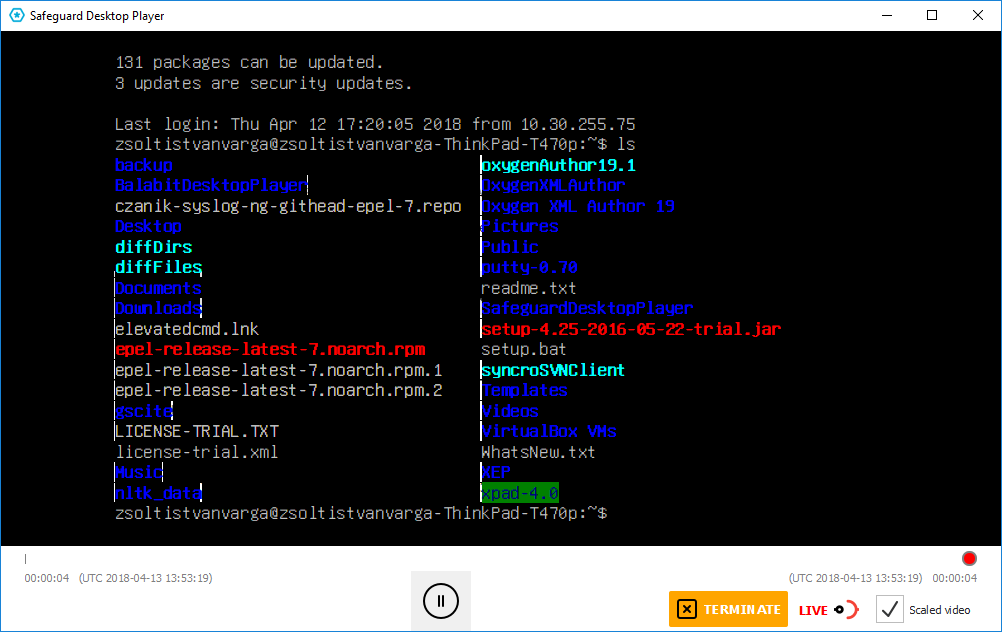Click the 'Music' directory text
Viewport: 1002px width, 632px height.
139,472
